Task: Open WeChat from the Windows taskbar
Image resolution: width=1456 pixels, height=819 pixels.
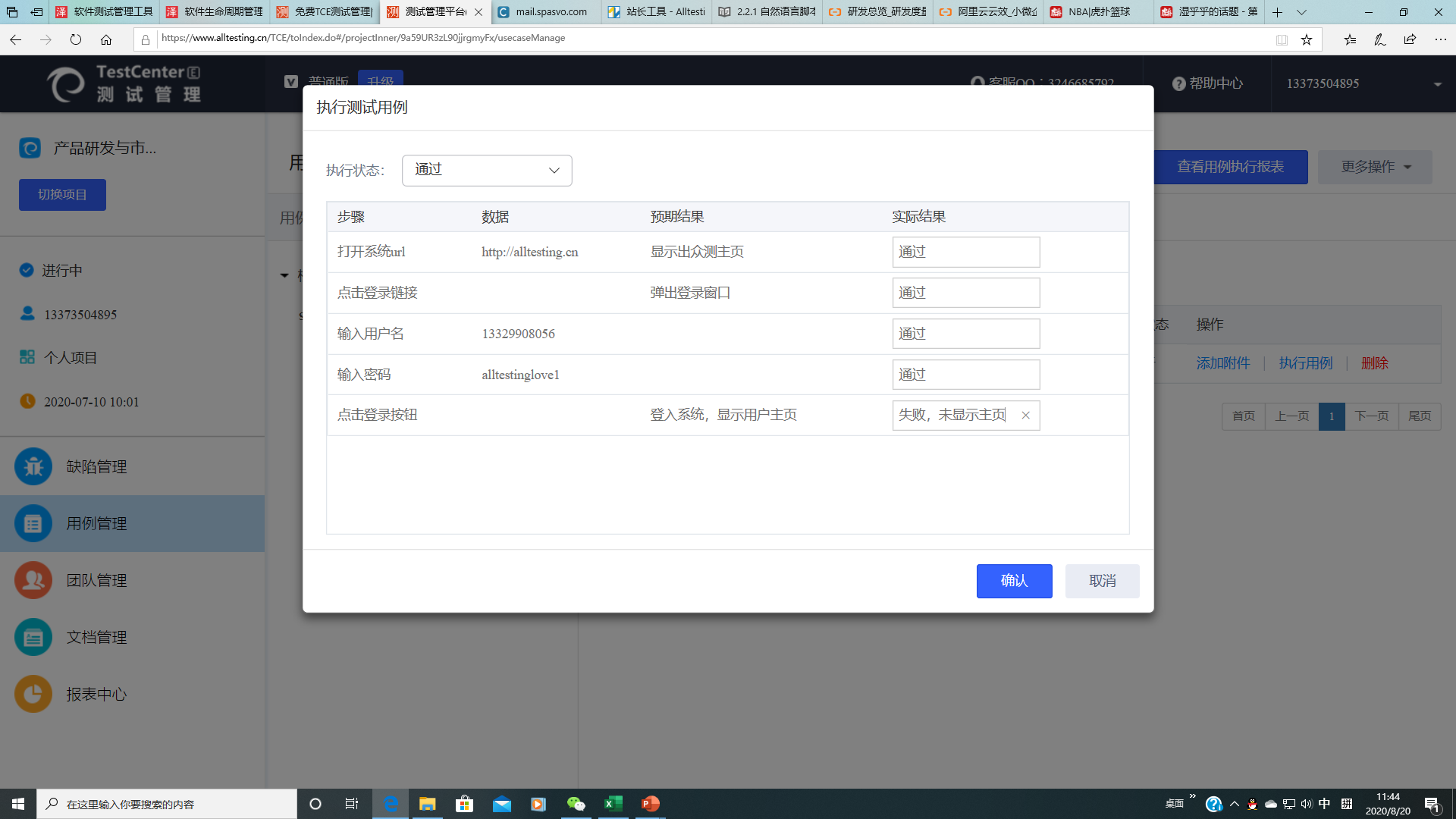Action: pyautogui.click(x=576, y=803)
